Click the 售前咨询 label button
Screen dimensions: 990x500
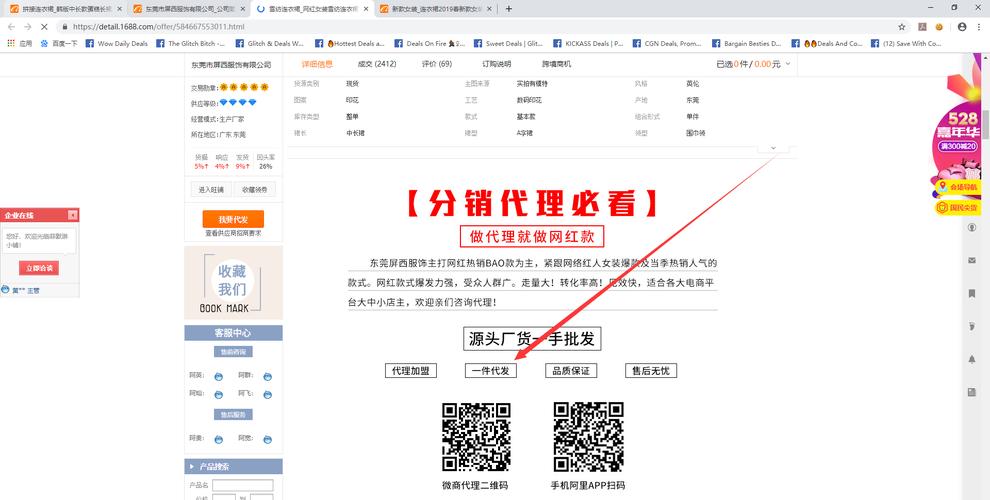pyautogui.click(x=233, y=352)
